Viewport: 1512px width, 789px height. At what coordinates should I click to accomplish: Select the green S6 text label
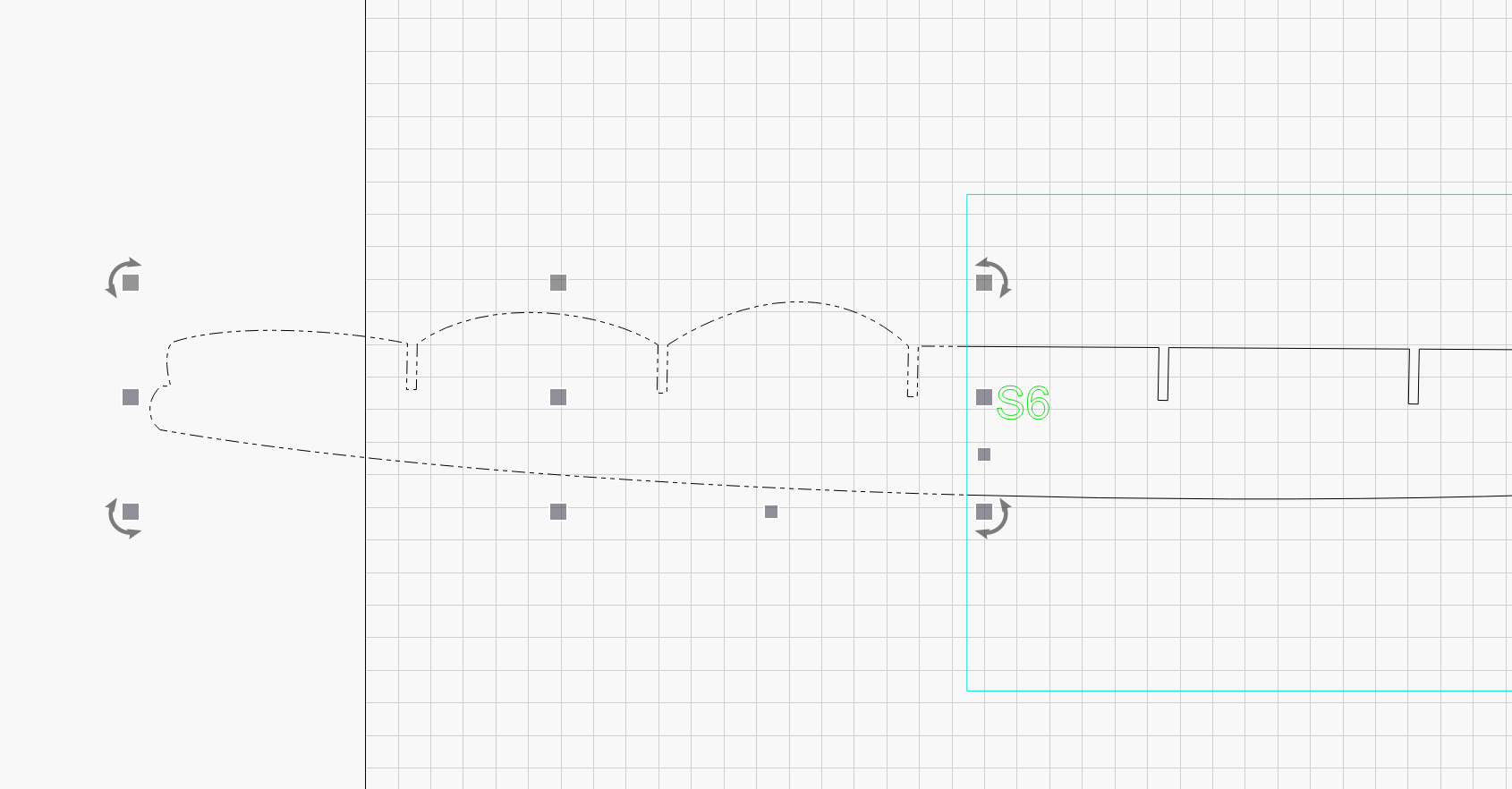coord(1023,403)
